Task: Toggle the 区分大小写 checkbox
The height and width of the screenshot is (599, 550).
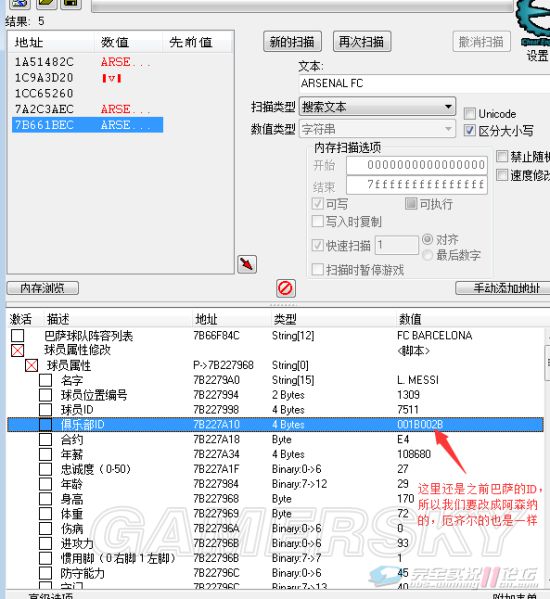Action: pyautogui.click(x=469, y=131)
